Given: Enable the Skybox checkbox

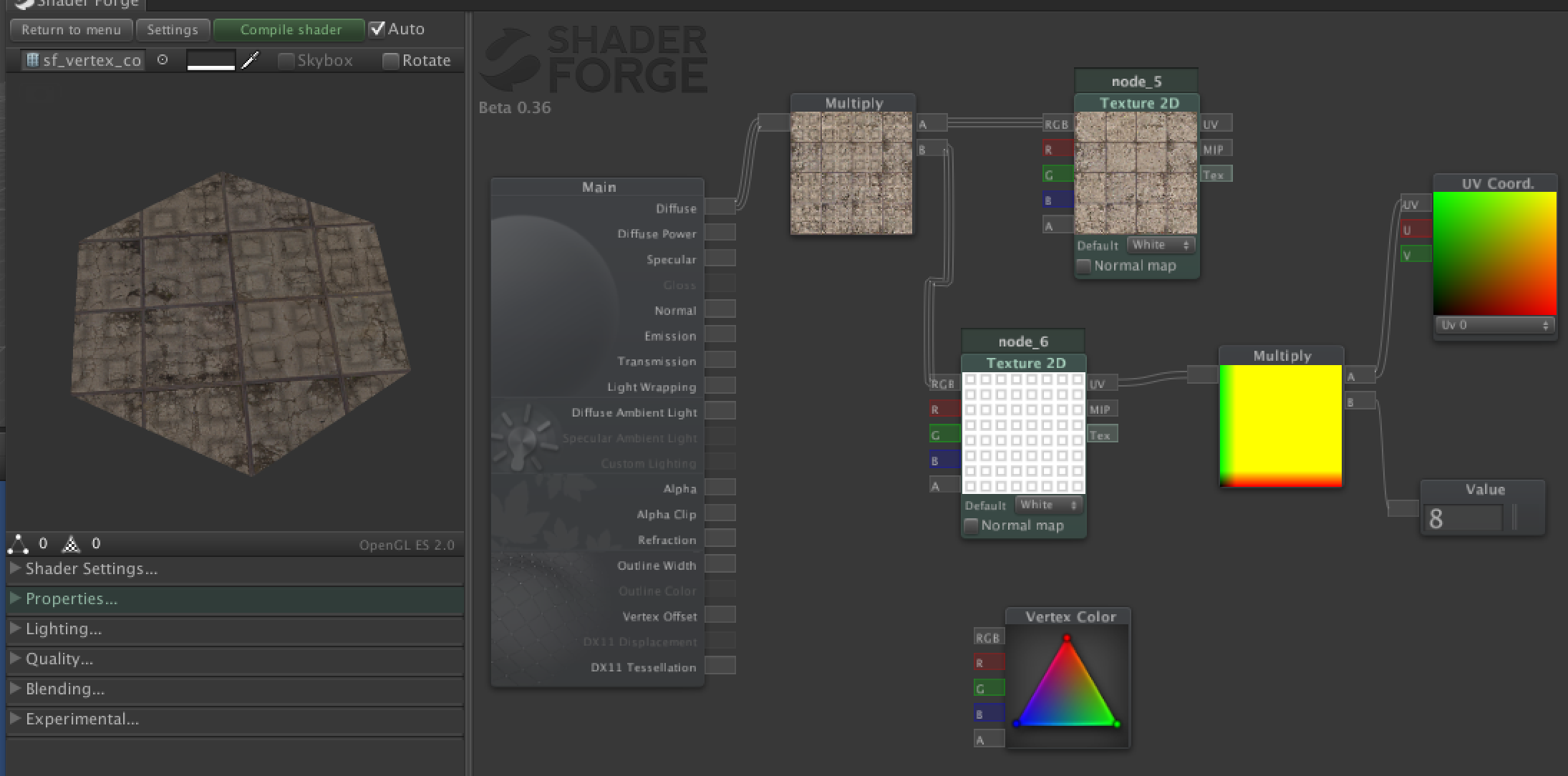Looking at the screenshot, I should [286, 61].
